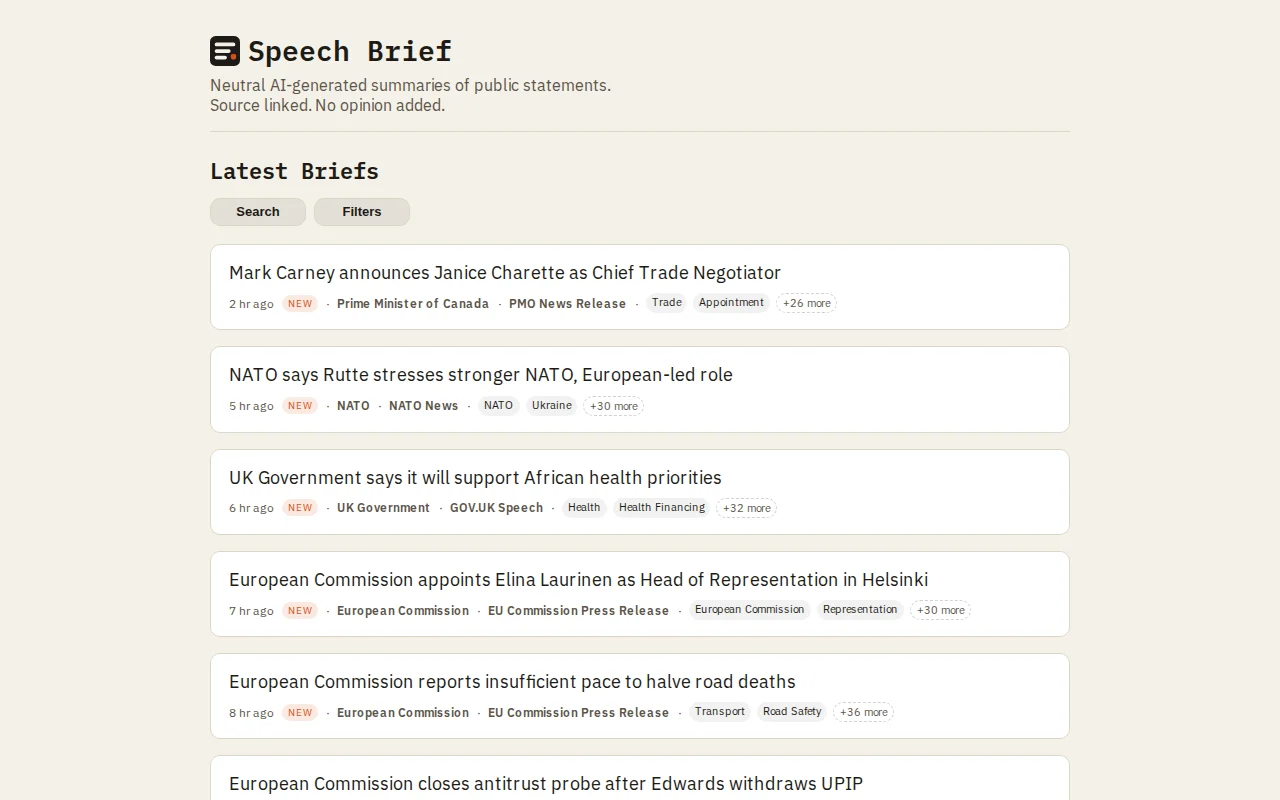Open the PMO News Release link
1280x800 pixels.
(567, 303)
